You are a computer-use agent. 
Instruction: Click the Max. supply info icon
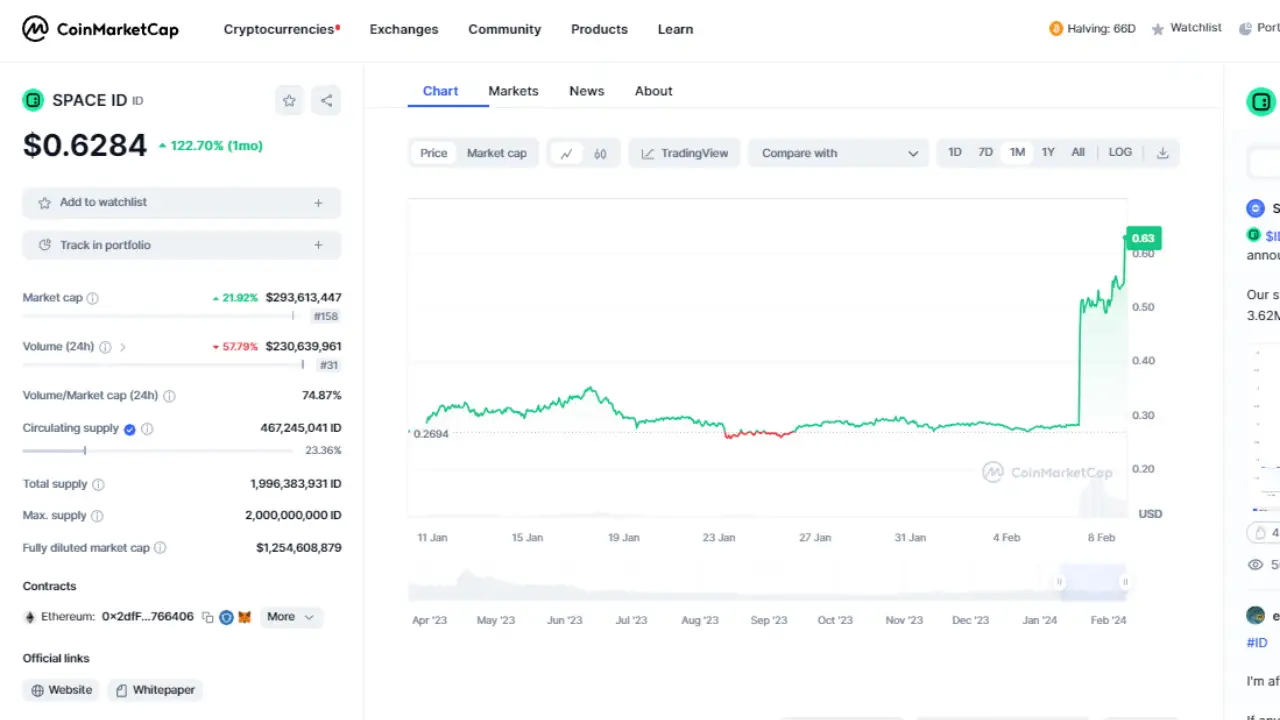click(x=97, y=516)
